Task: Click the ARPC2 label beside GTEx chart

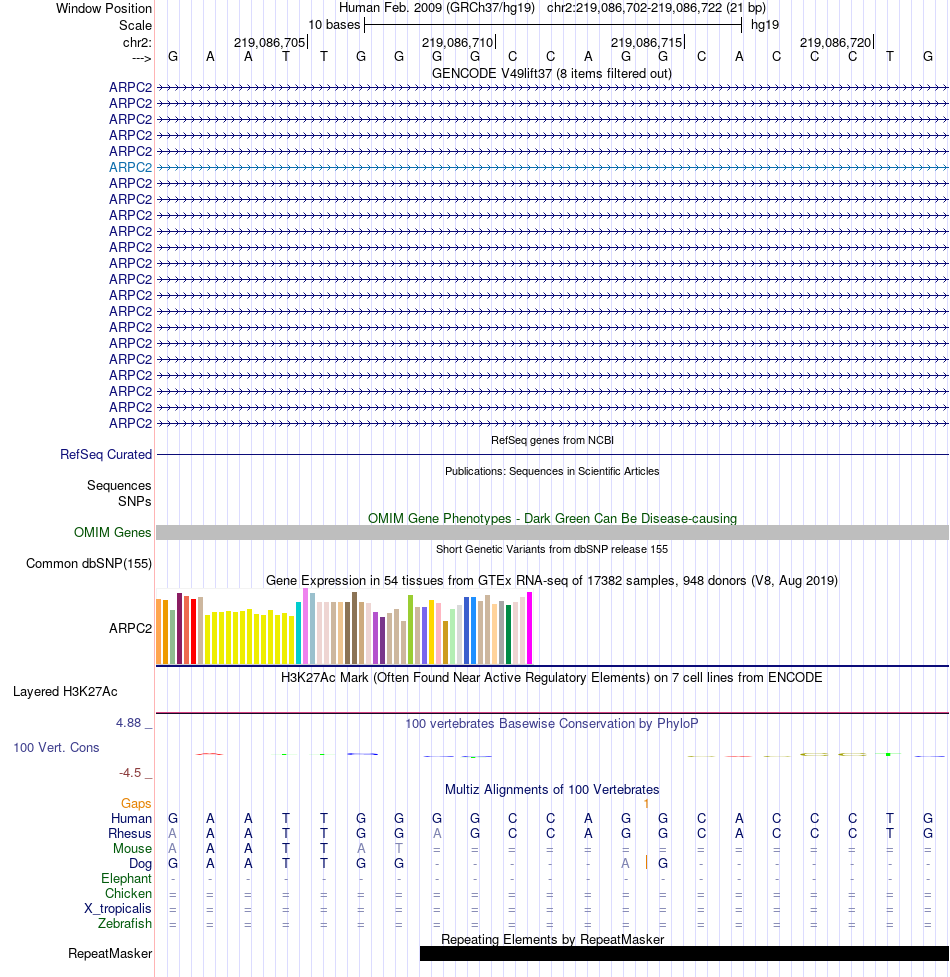Action: 130,628
